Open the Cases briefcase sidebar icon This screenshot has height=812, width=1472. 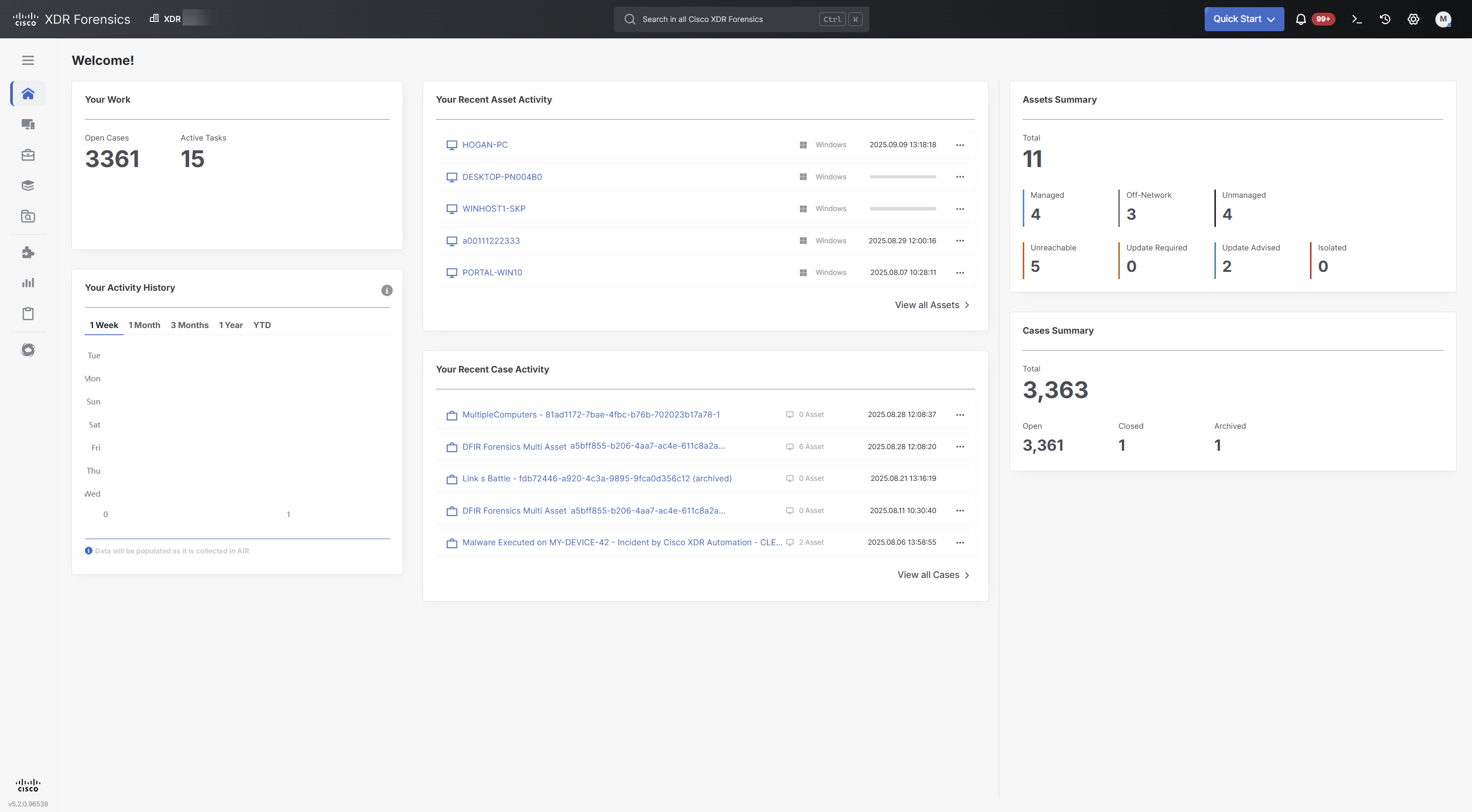[x=28, y=155]
